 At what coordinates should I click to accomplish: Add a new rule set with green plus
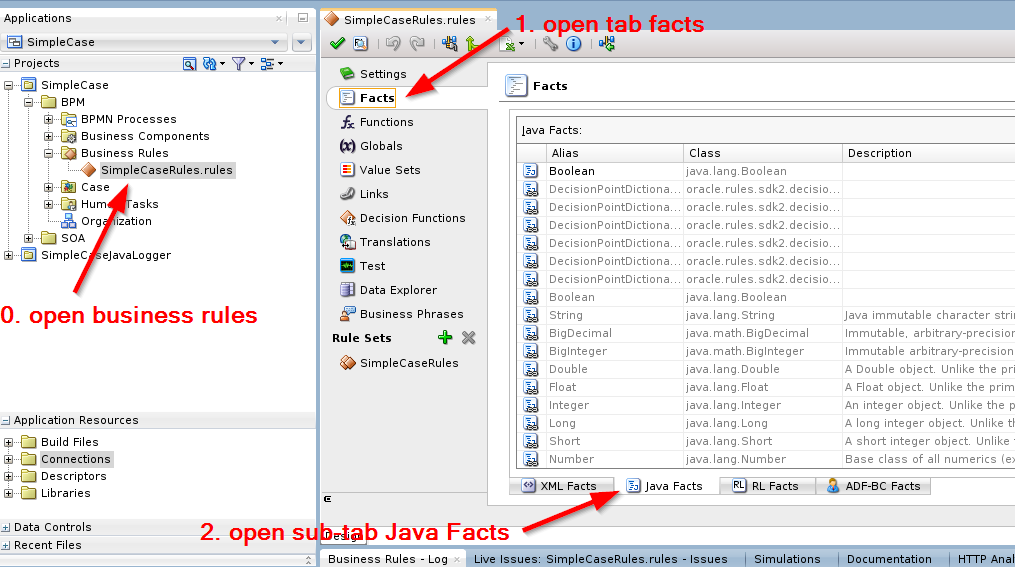[445, 338]
